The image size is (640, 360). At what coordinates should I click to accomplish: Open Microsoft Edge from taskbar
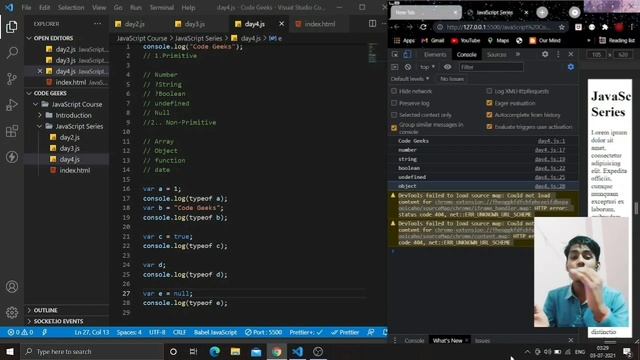pyautogui.click(x=215, y=351)
